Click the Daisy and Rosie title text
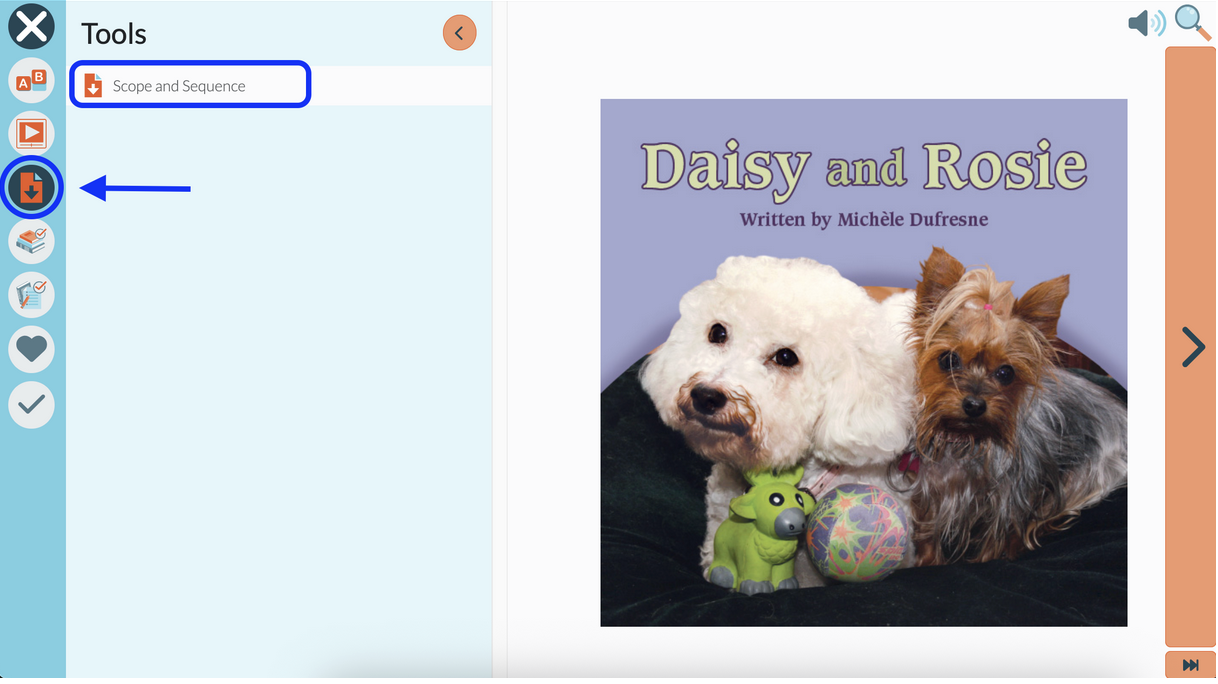 pyautogui.click(x=863, y=167)
